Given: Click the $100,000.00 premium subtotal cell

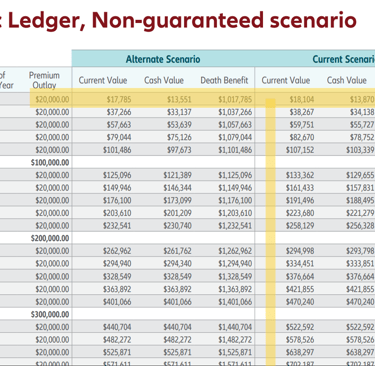Looking at the screenshot, I should (x=50, y=163).
